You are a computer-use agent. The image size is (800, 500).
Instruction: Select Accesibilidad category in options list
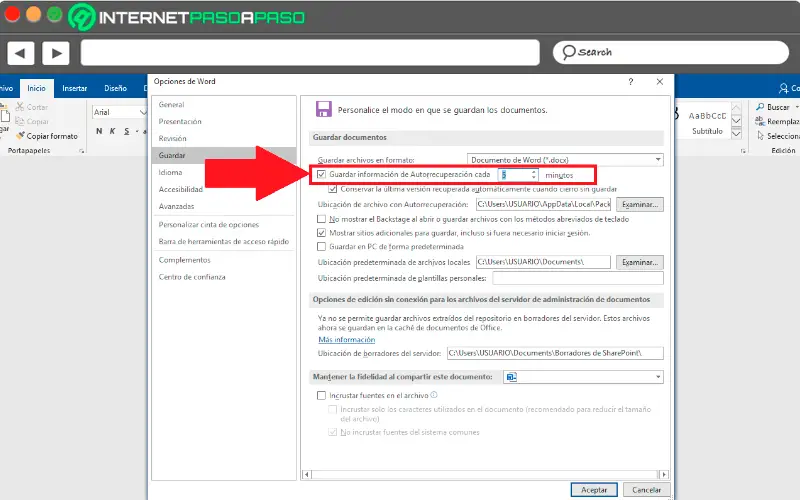pyautogui.click(x=223, y=189)
